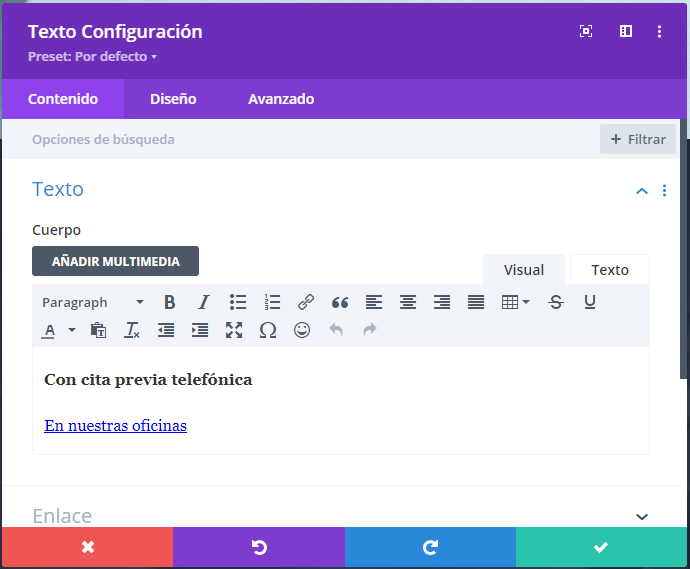This screenshot has height=569, width=690.
Task: Apply blockquote formatting
Action: (340, 302)
